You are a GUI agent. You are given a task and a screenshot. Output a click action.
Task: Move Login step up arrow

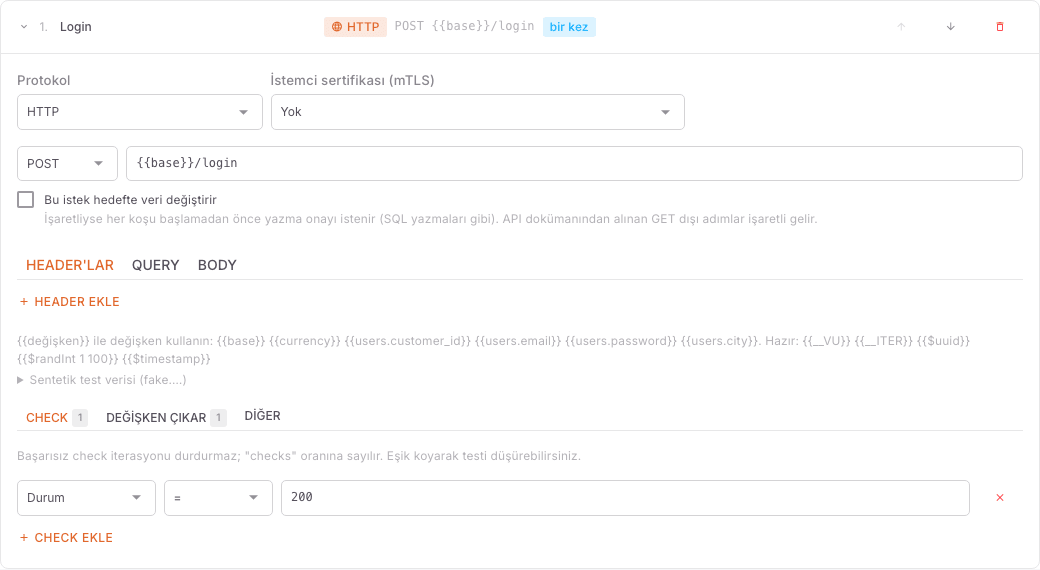[x=901, y=27]
